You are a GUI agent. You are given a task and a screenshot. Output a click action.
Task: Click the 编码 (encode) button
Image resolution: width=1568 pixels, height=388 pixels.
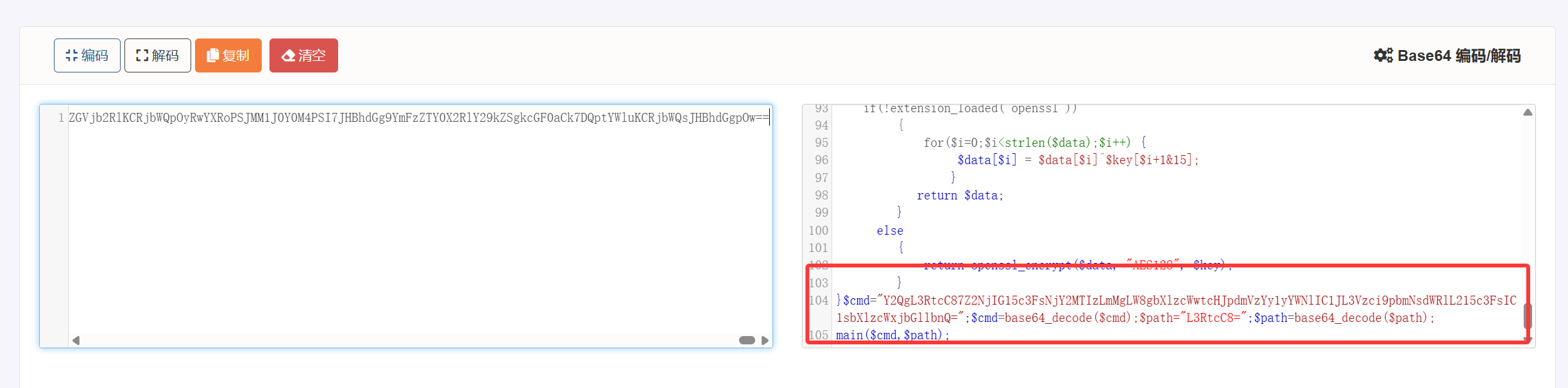pyautogui.click(x=87, y=56)
